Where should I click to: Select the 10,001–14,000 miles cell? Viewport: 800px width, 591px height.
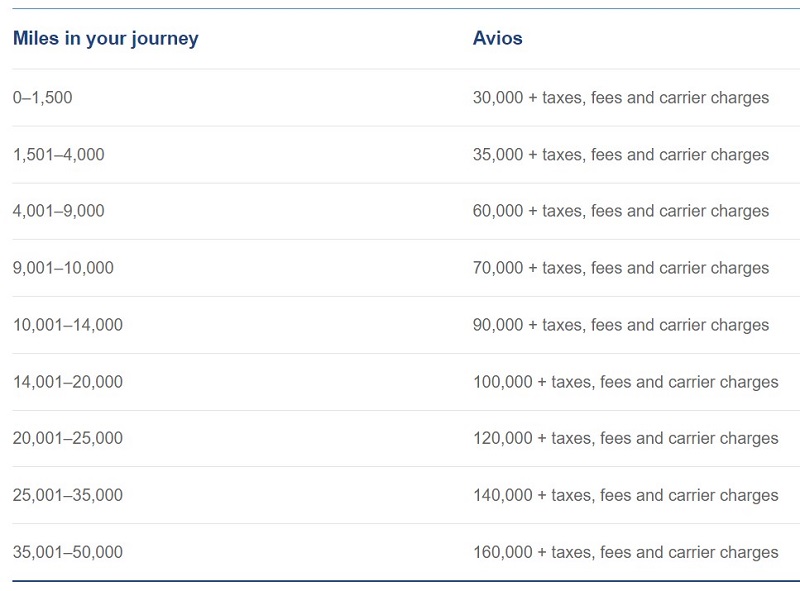[68, 325]
